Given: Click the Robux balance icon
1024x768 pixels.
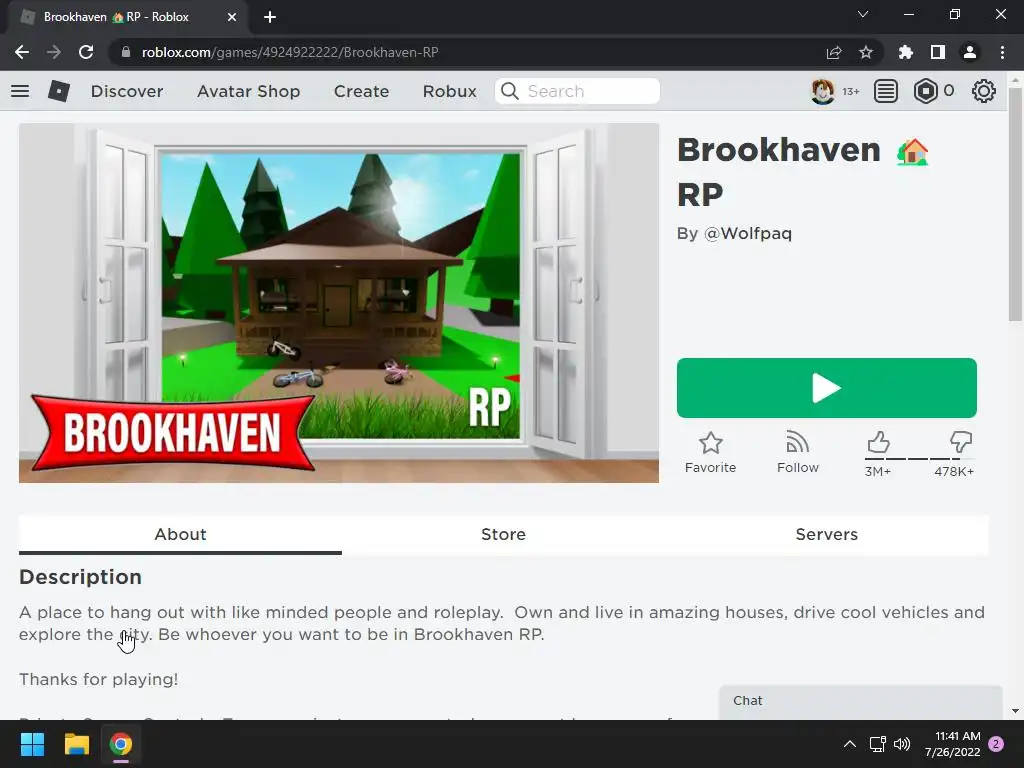Looking at the screenshot, I should coord(925,91).
